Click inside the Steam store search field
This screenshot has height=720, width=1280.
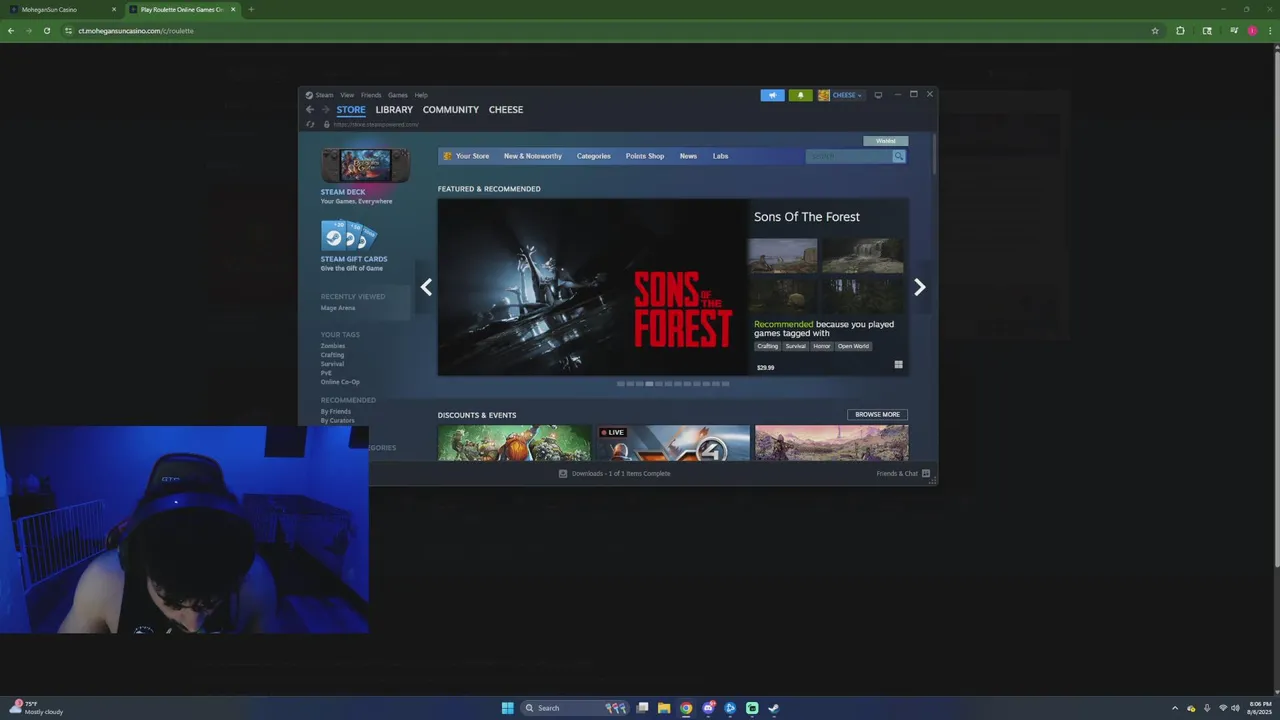(849, 156)
